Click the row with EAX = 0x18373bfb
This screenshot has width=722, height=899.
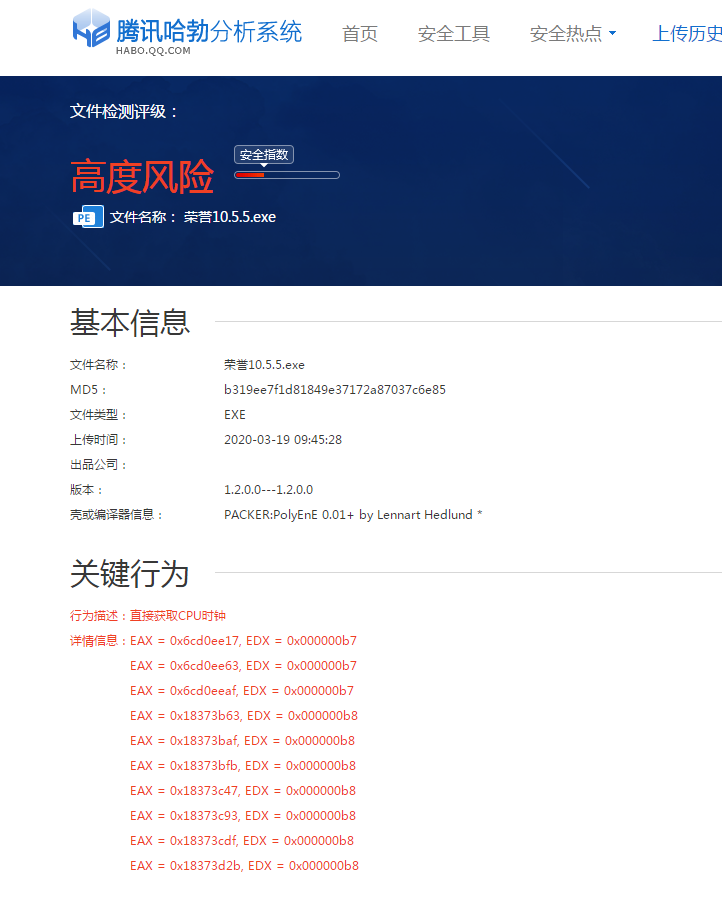pyautogui.click(x=243, y=766)
